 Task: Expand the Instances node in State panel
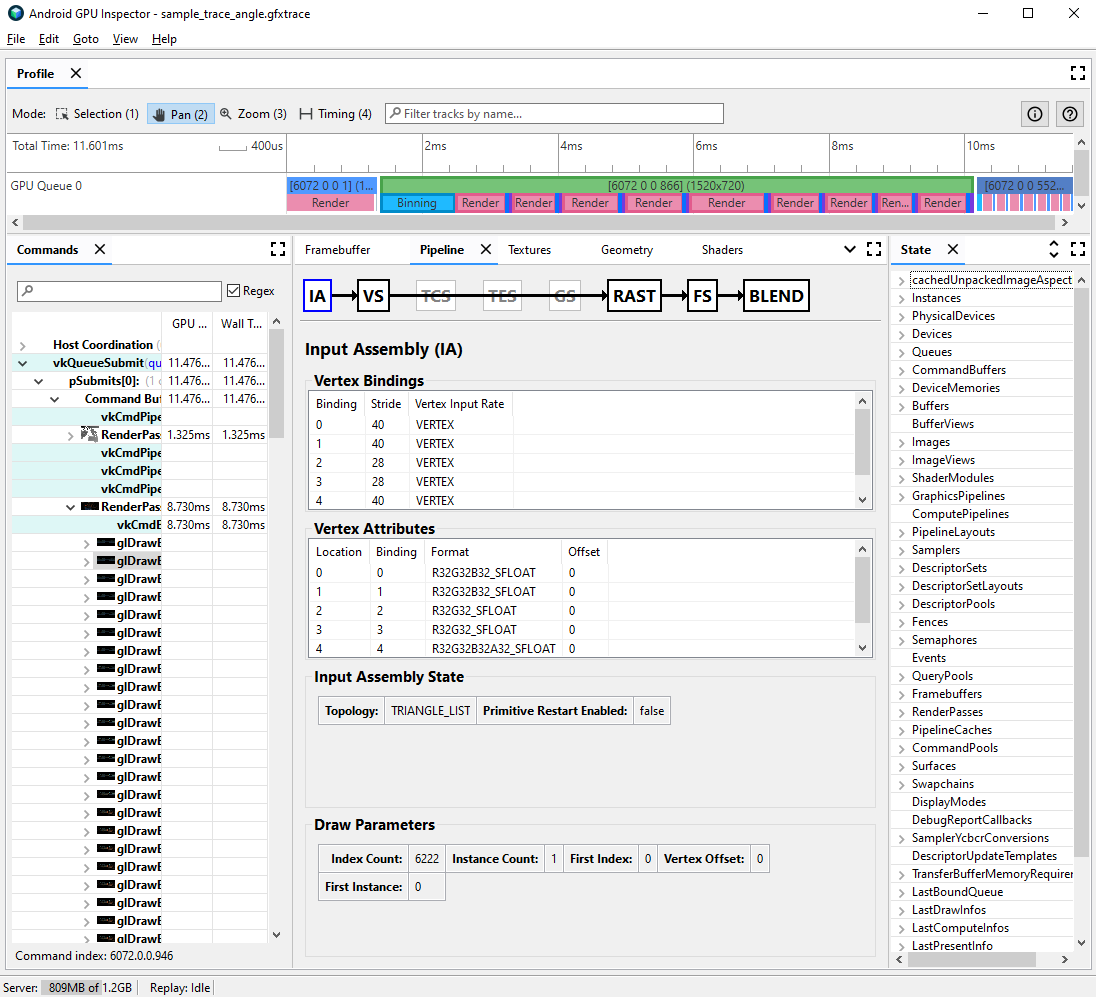pyautogui.click(x=901, y=297)
